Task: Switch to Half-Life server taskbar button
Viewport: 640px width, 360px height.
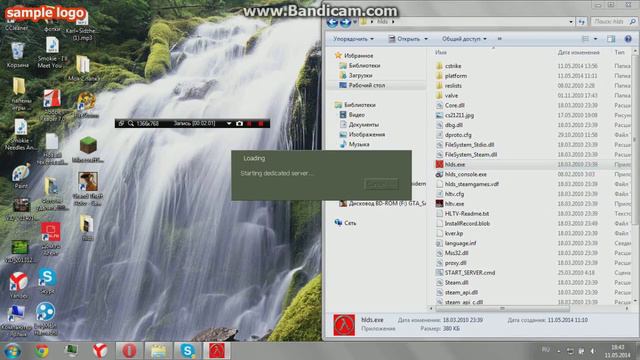Action: pyautogui.click(x=217, y=351)
